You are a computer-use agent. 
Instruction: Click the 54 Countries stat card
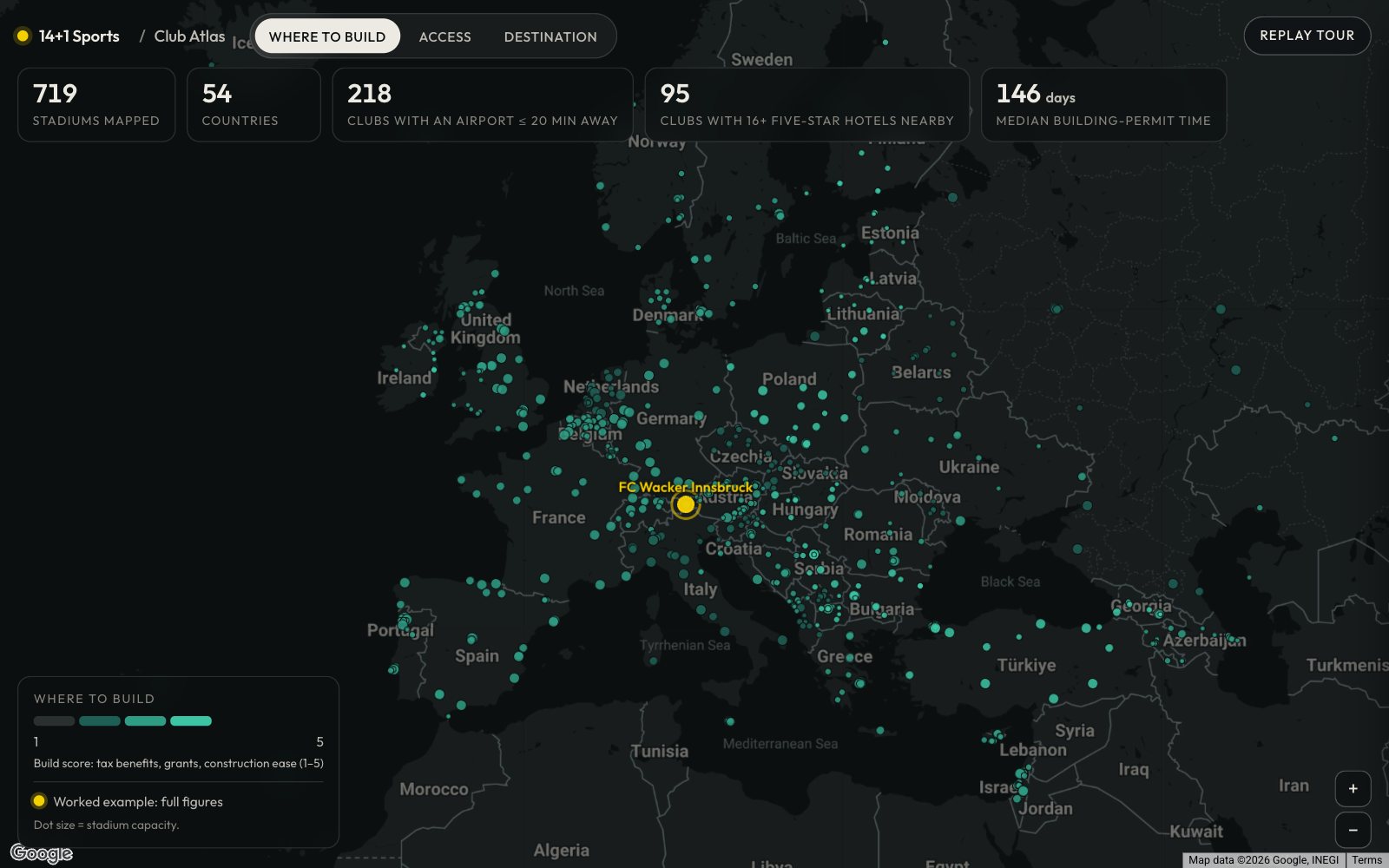coord(253,105)
